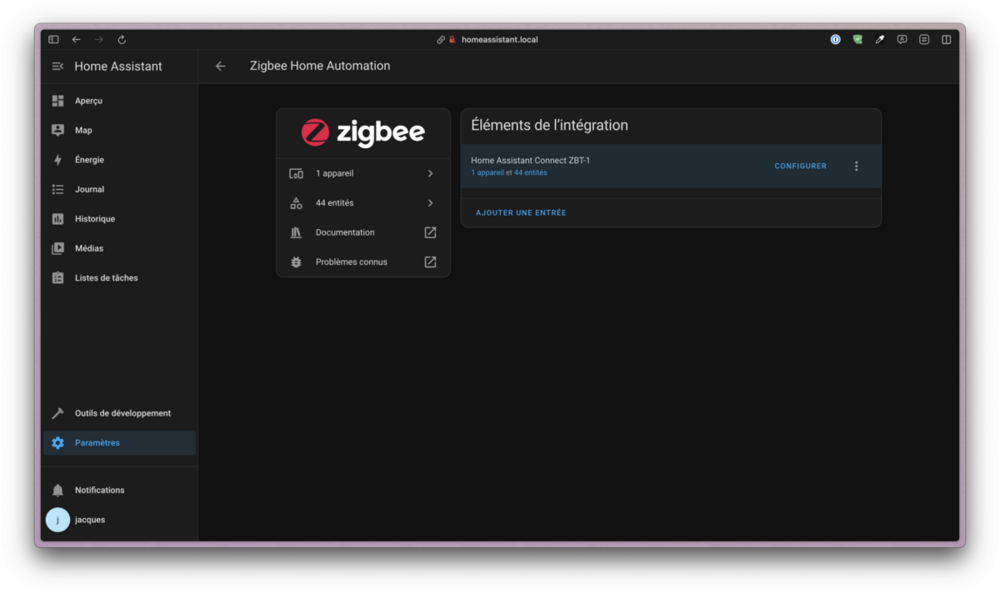Select Listes de tâches in sidebar

(x=119, y=278)
